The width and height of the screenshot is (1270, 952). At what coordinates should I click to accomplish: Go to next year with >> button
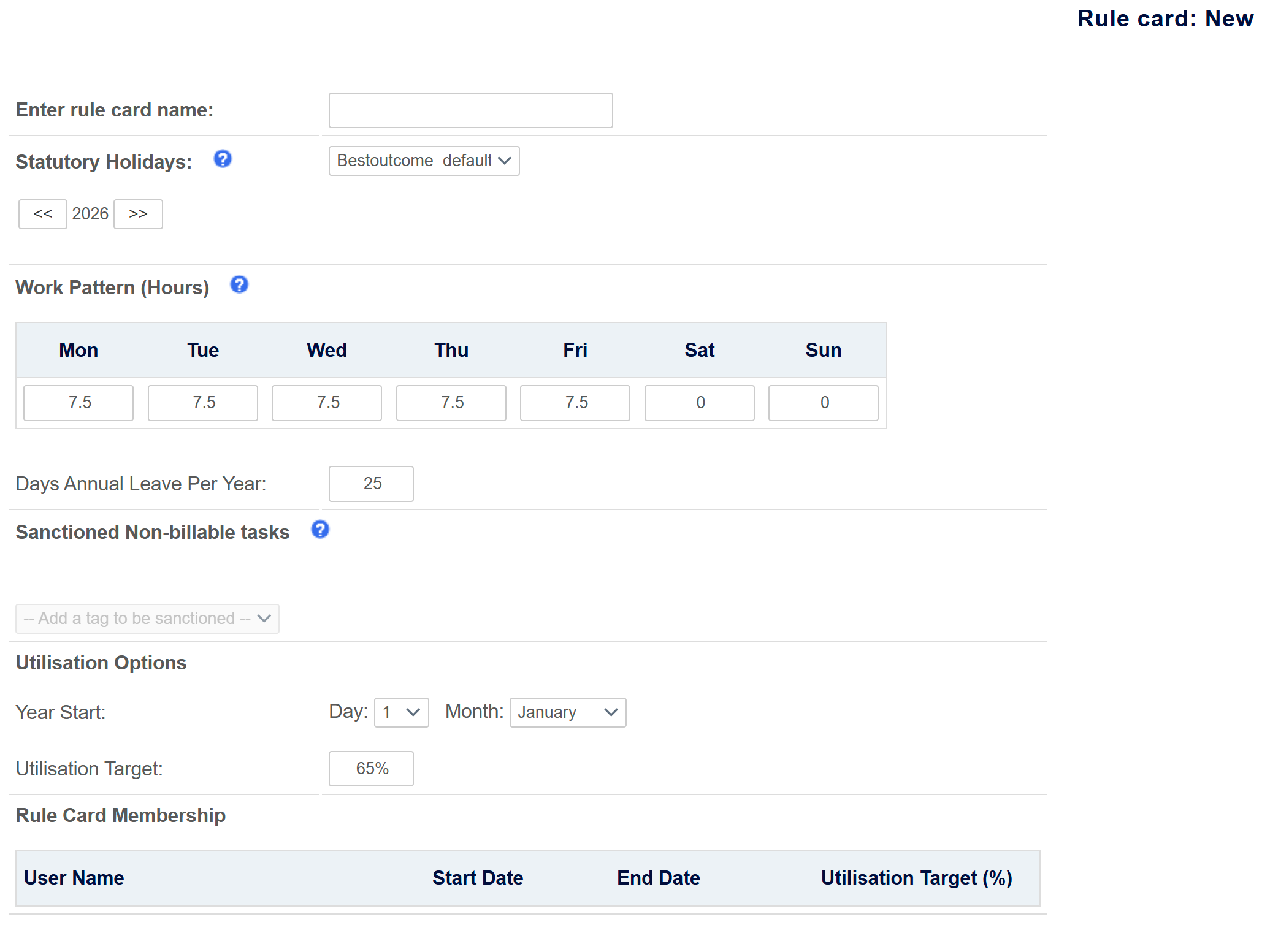click(138, 214)
